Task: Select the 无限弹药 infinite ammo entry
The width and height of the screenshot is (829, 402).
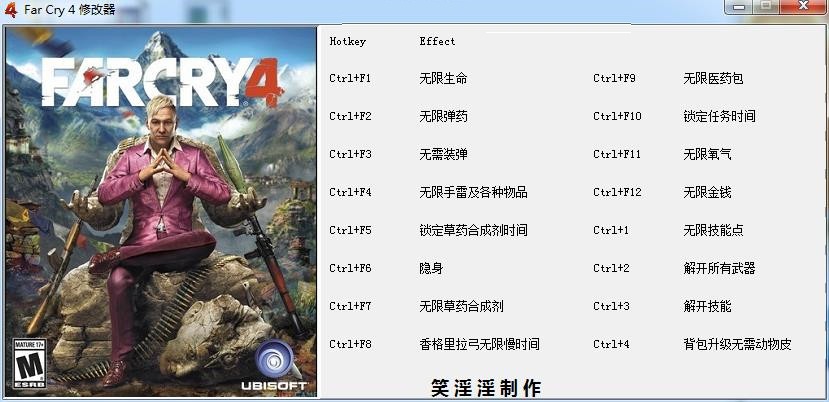Action: (443, 116)
